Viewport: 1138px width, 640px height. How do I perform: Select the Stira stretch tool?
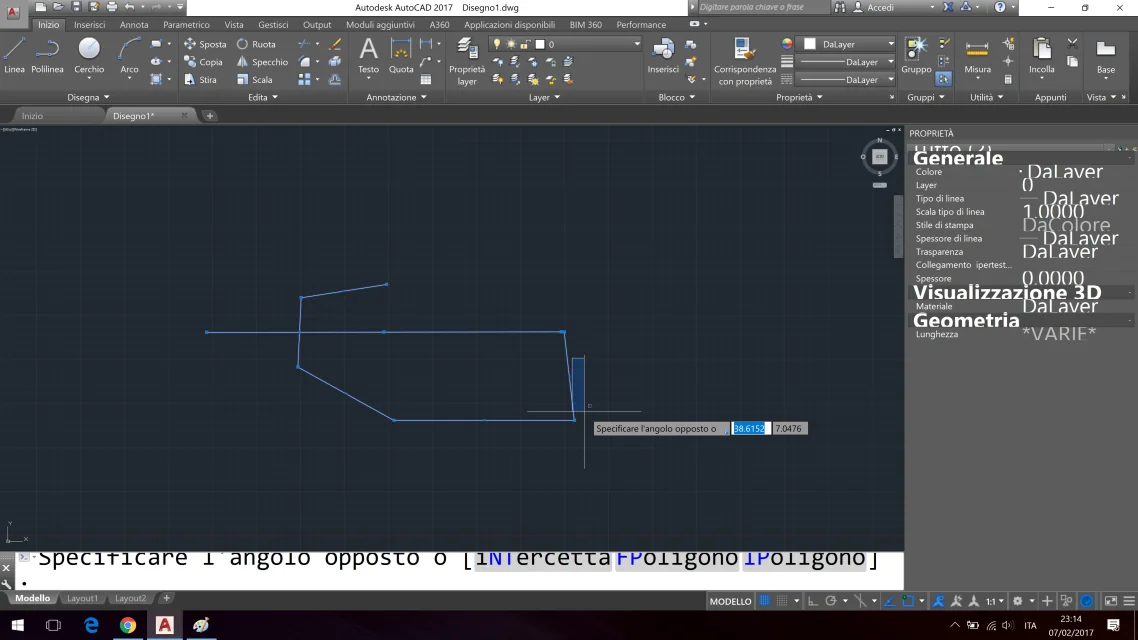click(x=200, y=80)
